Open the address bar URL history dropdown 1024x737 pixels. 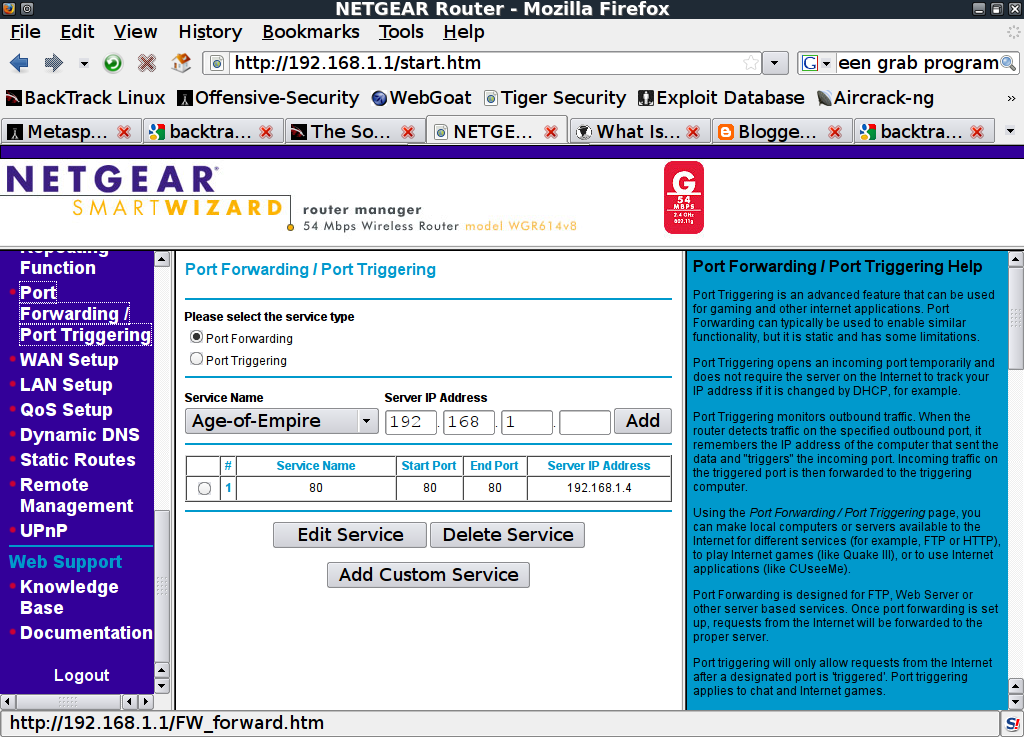pos(775,63)
